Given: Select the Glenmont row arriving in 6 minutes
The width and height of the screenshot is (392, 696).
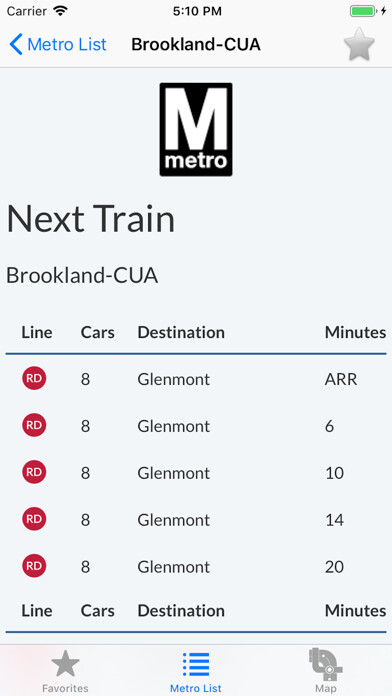Looking at the screenshot, I should click(196, 426).
